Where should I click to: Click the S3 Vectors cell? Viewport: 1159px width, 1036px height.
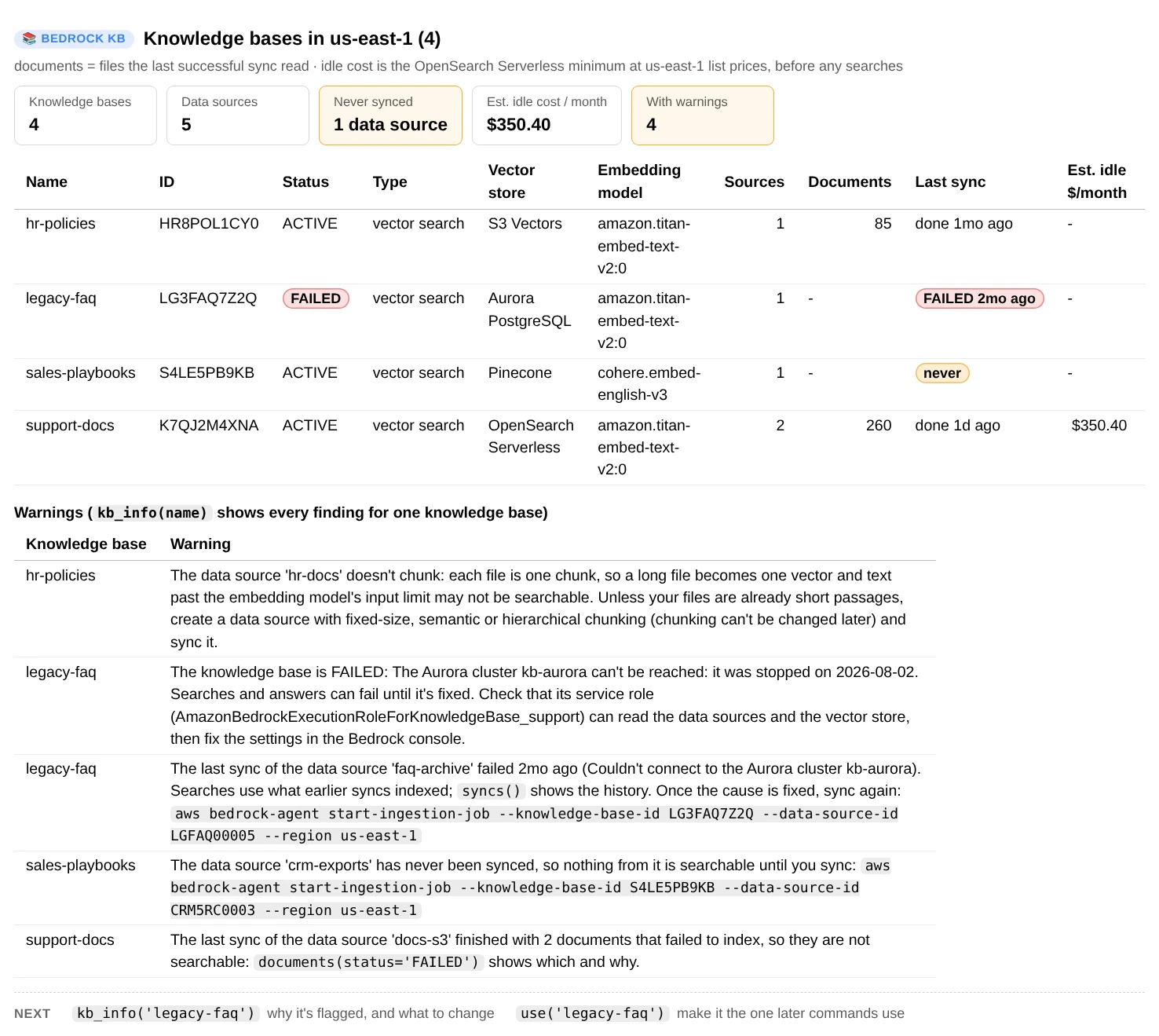pyautogui.click(x=525, y=224)
